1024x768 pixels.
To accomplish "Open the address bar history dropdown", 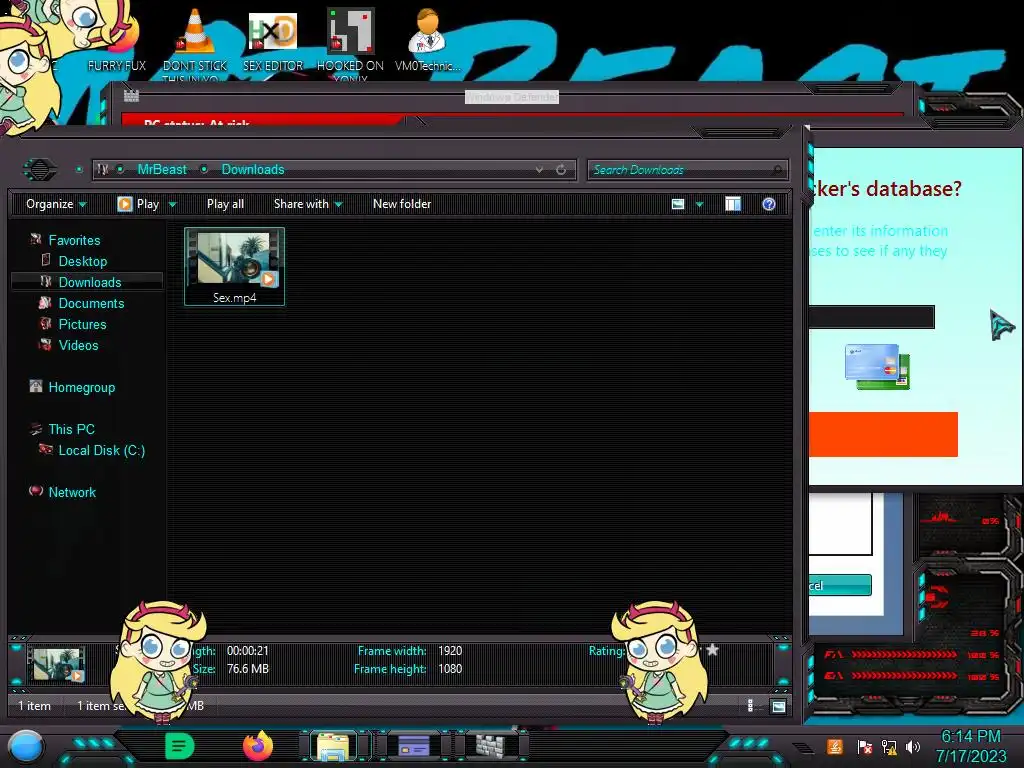I will tap(539, 170).
